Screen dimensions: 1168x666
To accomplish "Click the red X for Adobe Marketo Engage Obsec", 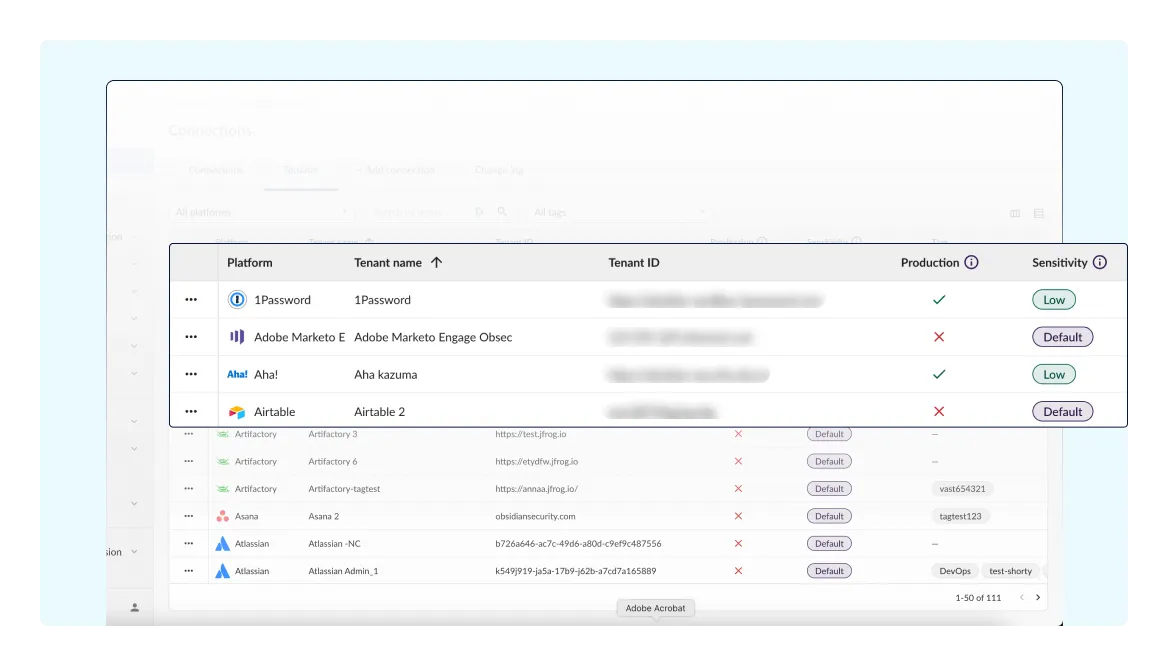I will (939, 337).
